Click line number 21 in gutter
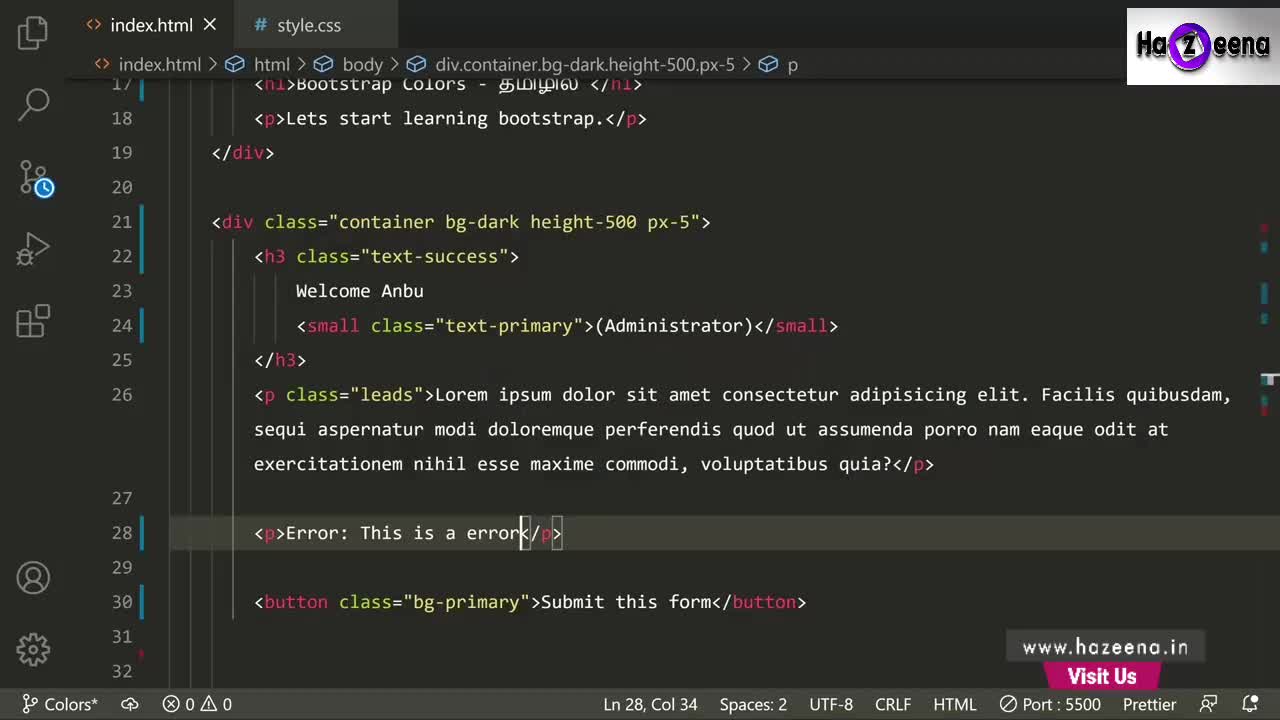 [122, 222]
